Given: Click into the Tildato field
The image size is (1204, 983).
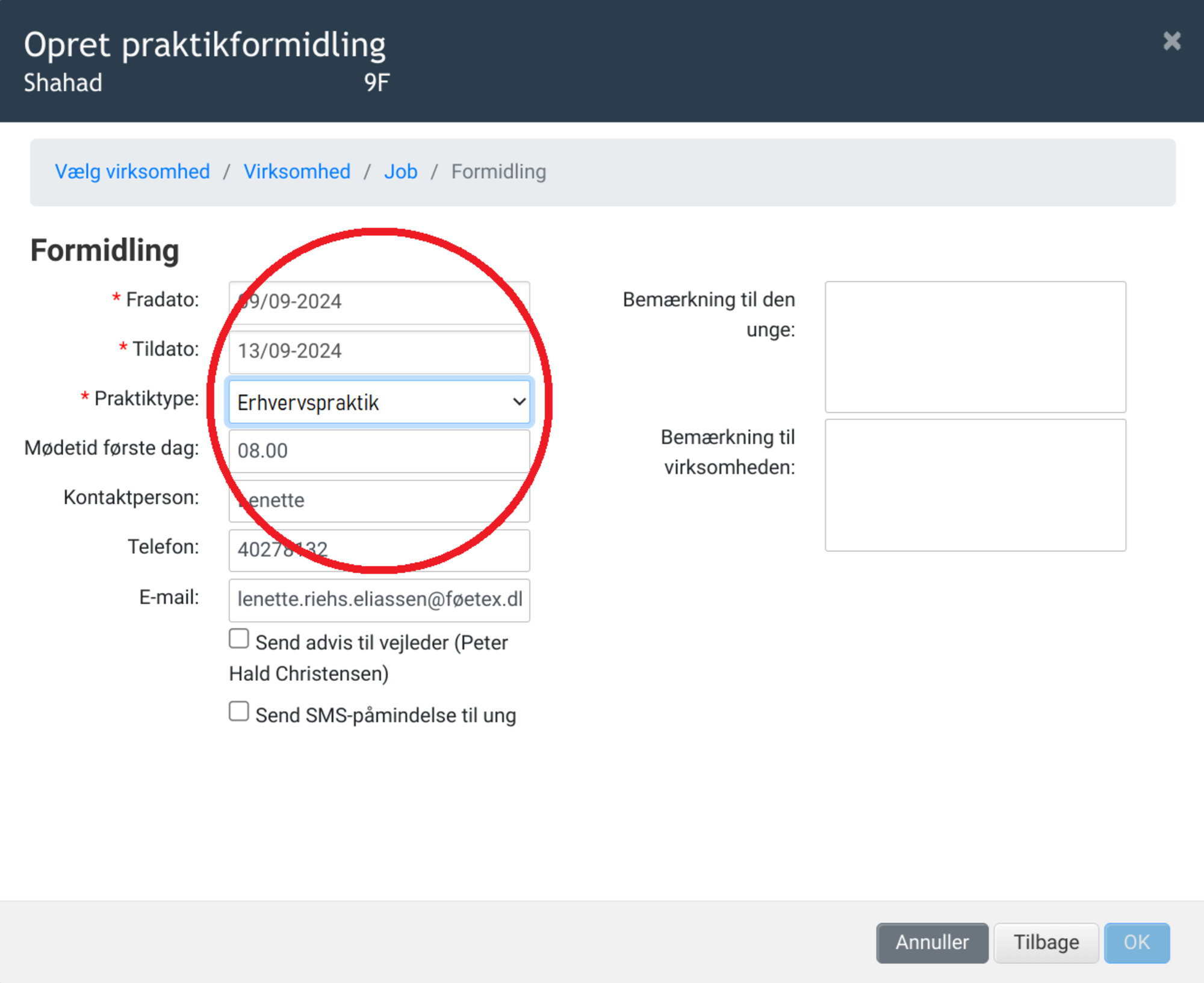Looking at the screenshot, I should [x=379, y=351].
